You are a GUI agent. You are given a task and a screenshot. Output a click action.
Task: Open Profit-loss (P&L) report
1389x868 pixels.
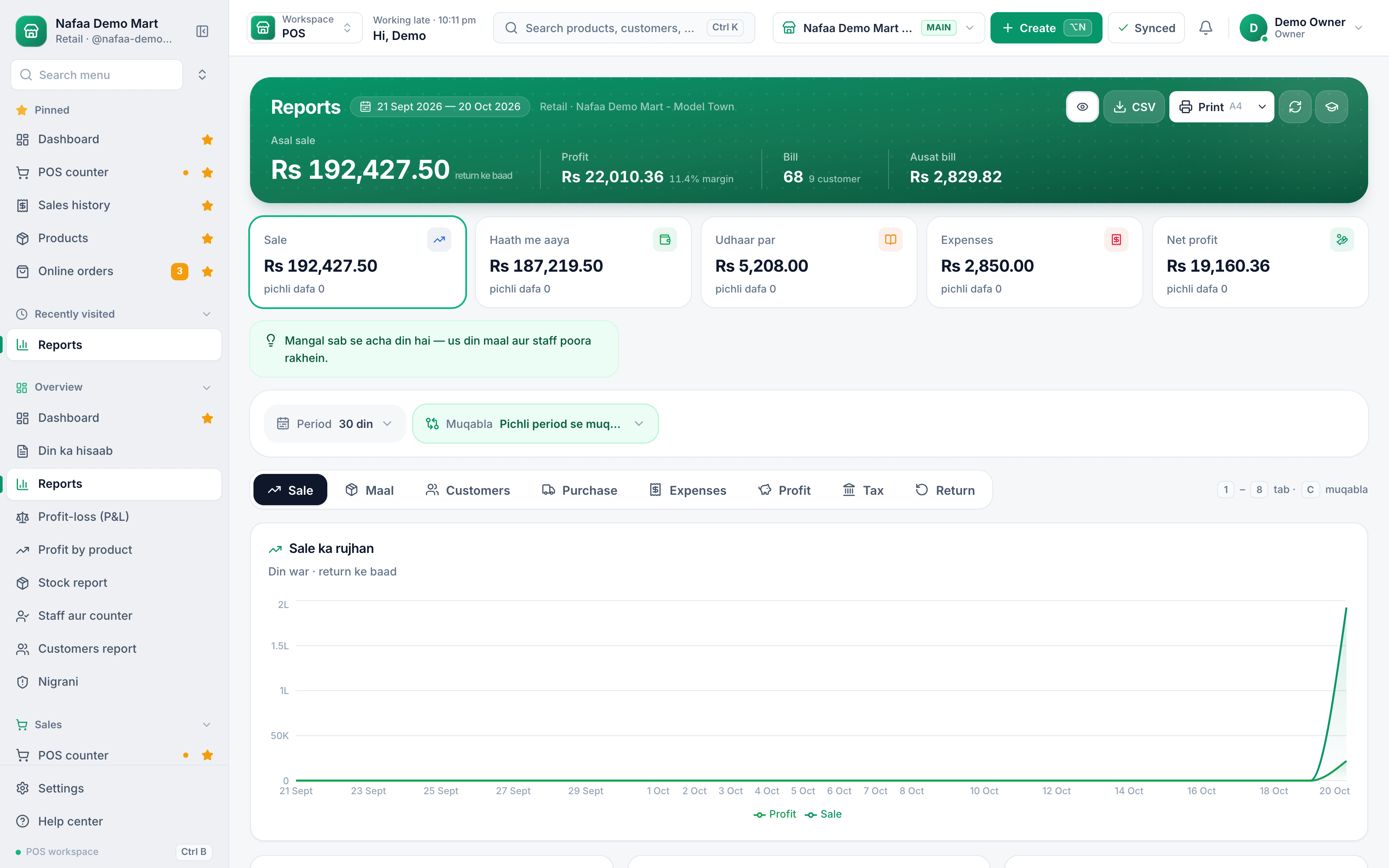point(114,516)
